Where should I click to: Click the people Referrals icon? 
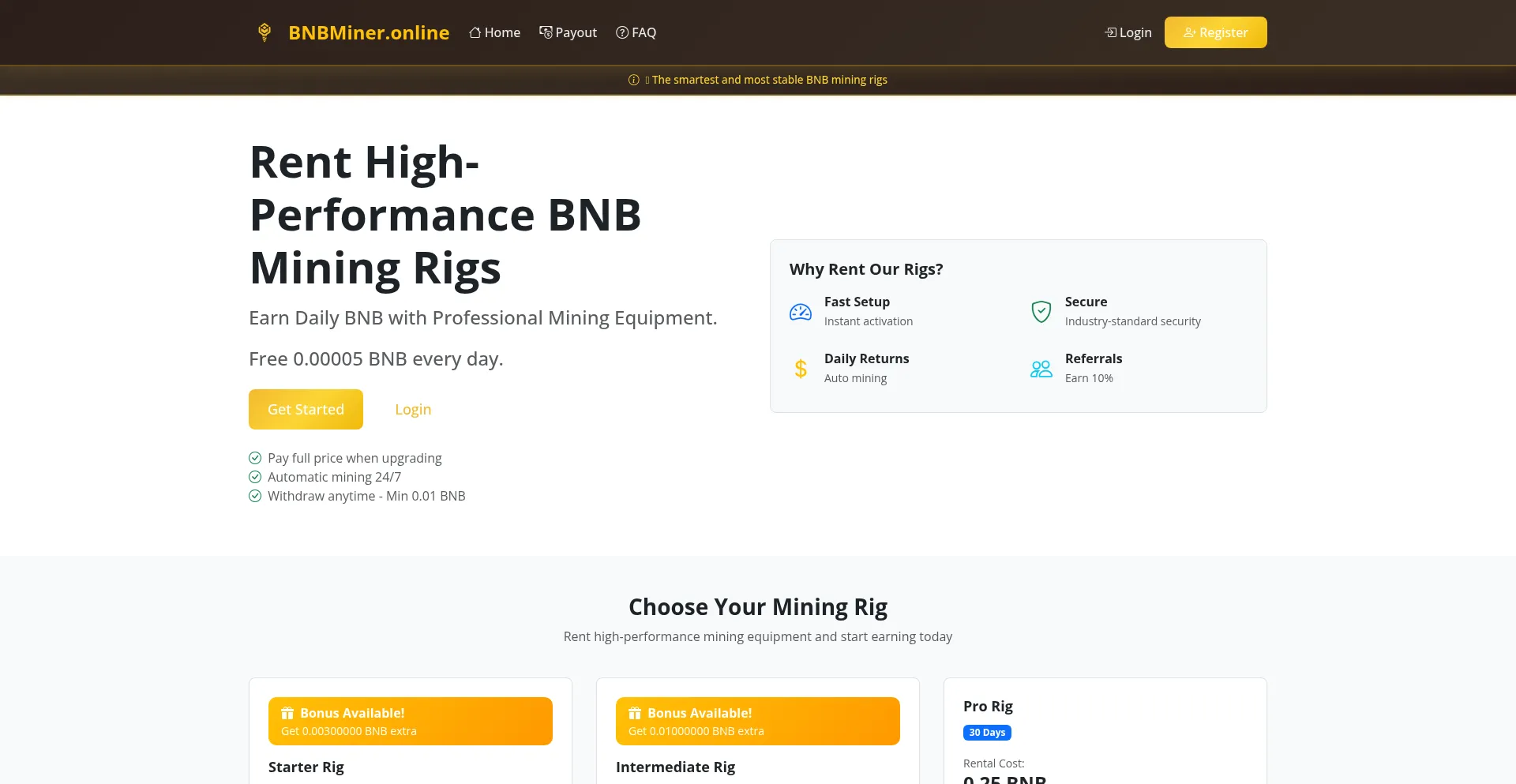1041,369
